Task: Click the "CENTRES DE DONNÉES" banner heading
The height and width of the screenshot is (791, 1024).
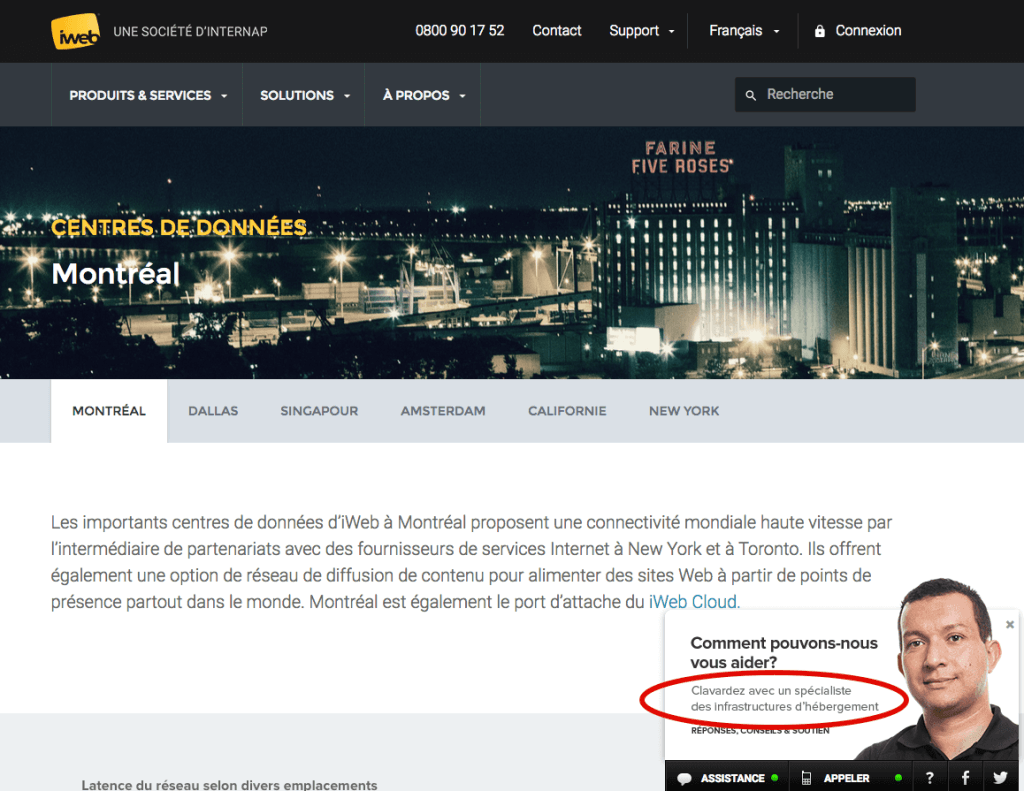Action: coord(179,227)
